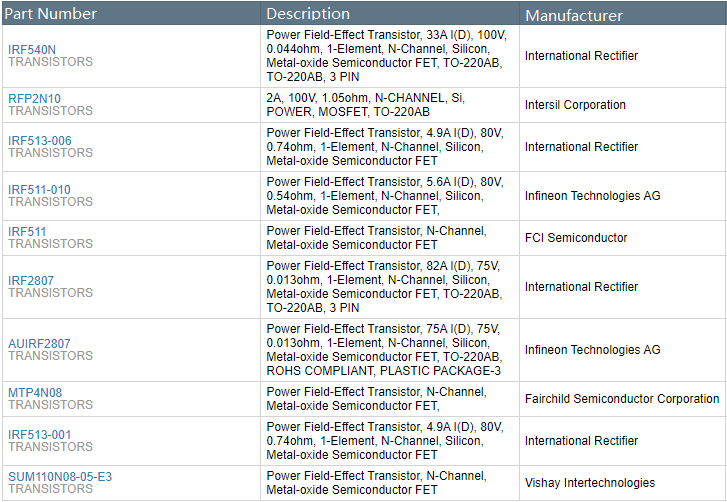Click the IRF2807 part number

(31, 280)
